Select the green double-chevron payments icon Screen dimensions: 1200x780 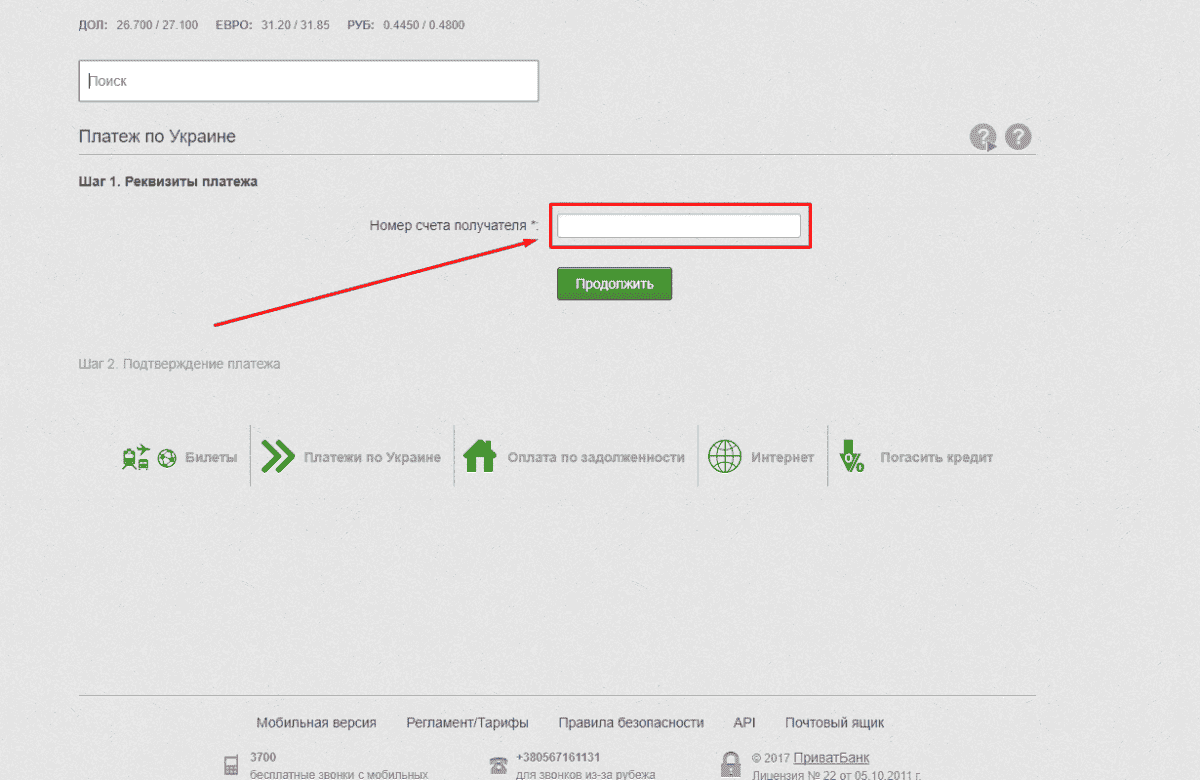[277, 457]
